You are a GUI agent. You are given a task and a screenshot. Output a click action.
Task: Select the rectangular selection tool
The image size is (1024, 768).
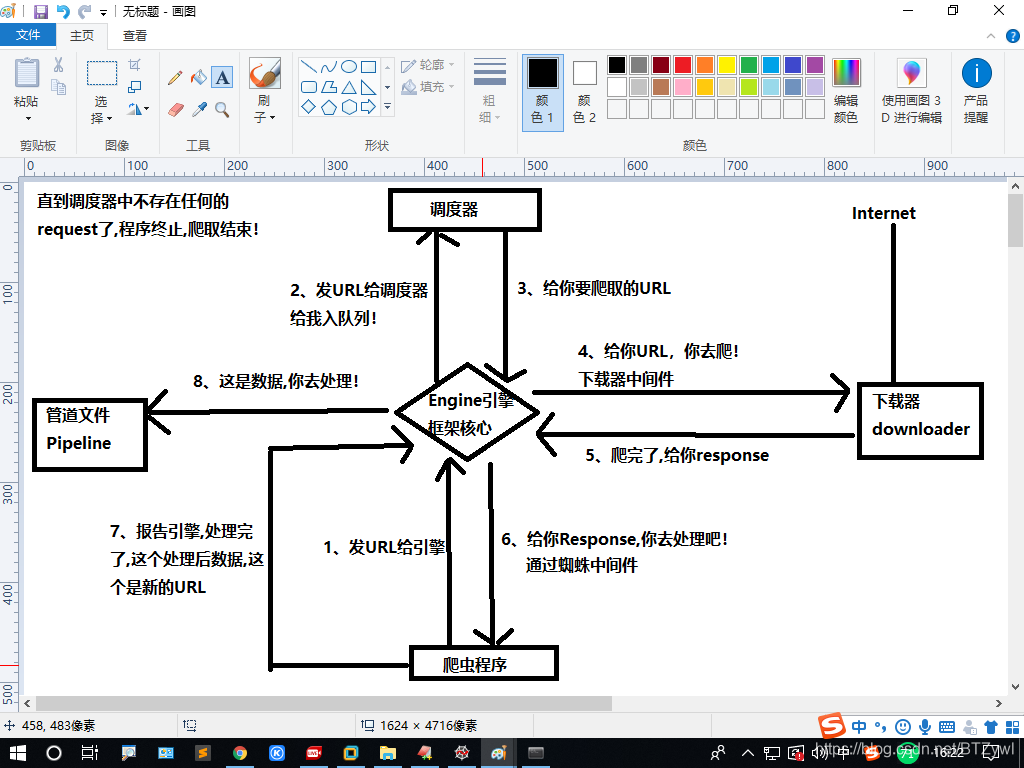[x=102, y=73]
